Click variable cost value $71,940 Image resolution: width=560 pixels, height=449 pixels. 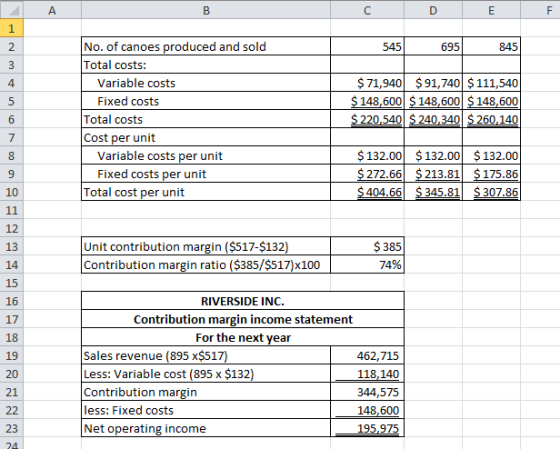368,83
